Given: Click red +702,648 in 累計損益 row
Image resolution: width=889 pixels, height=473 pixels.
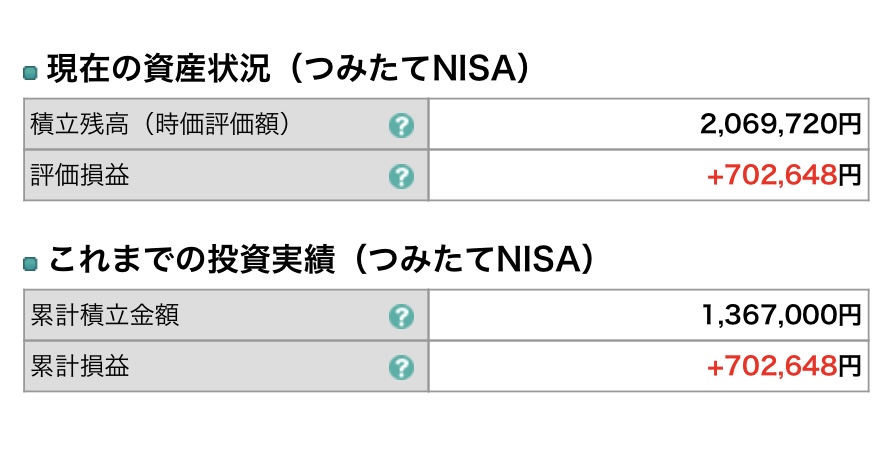Looking at the screenshot, I should [772, 366].
